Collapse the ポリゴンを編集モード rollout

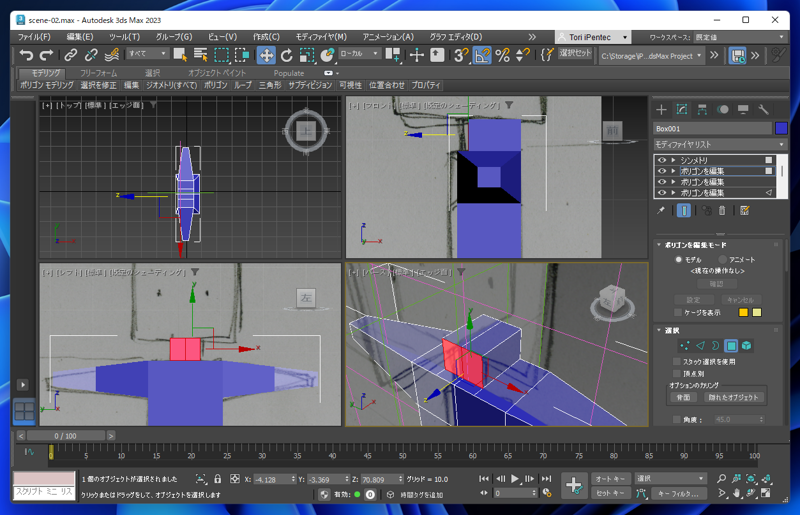point(659,245)
